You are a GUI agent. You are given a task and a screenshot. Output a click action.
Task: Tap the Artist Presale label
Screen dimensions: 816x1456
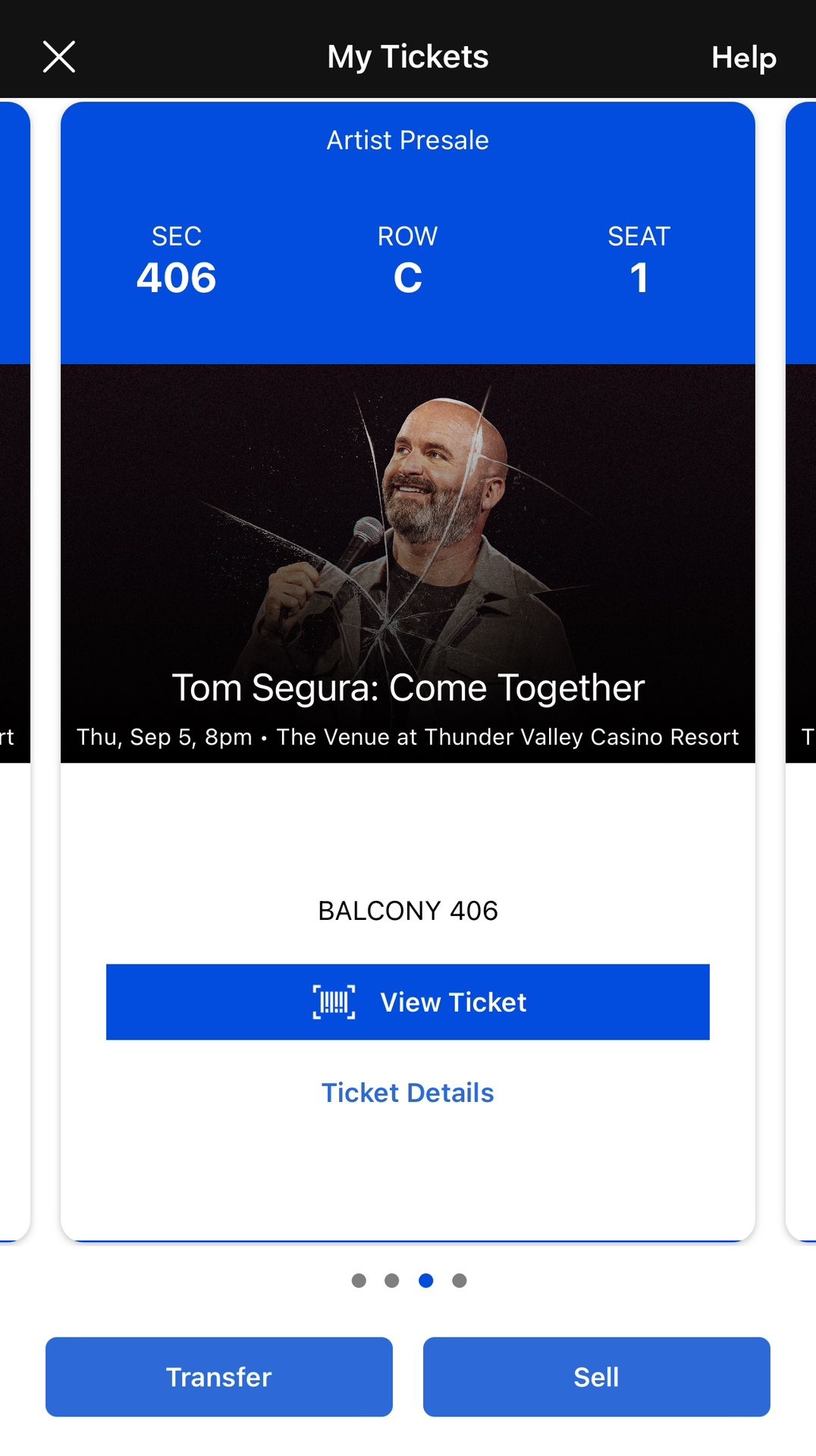click(408, 140)
